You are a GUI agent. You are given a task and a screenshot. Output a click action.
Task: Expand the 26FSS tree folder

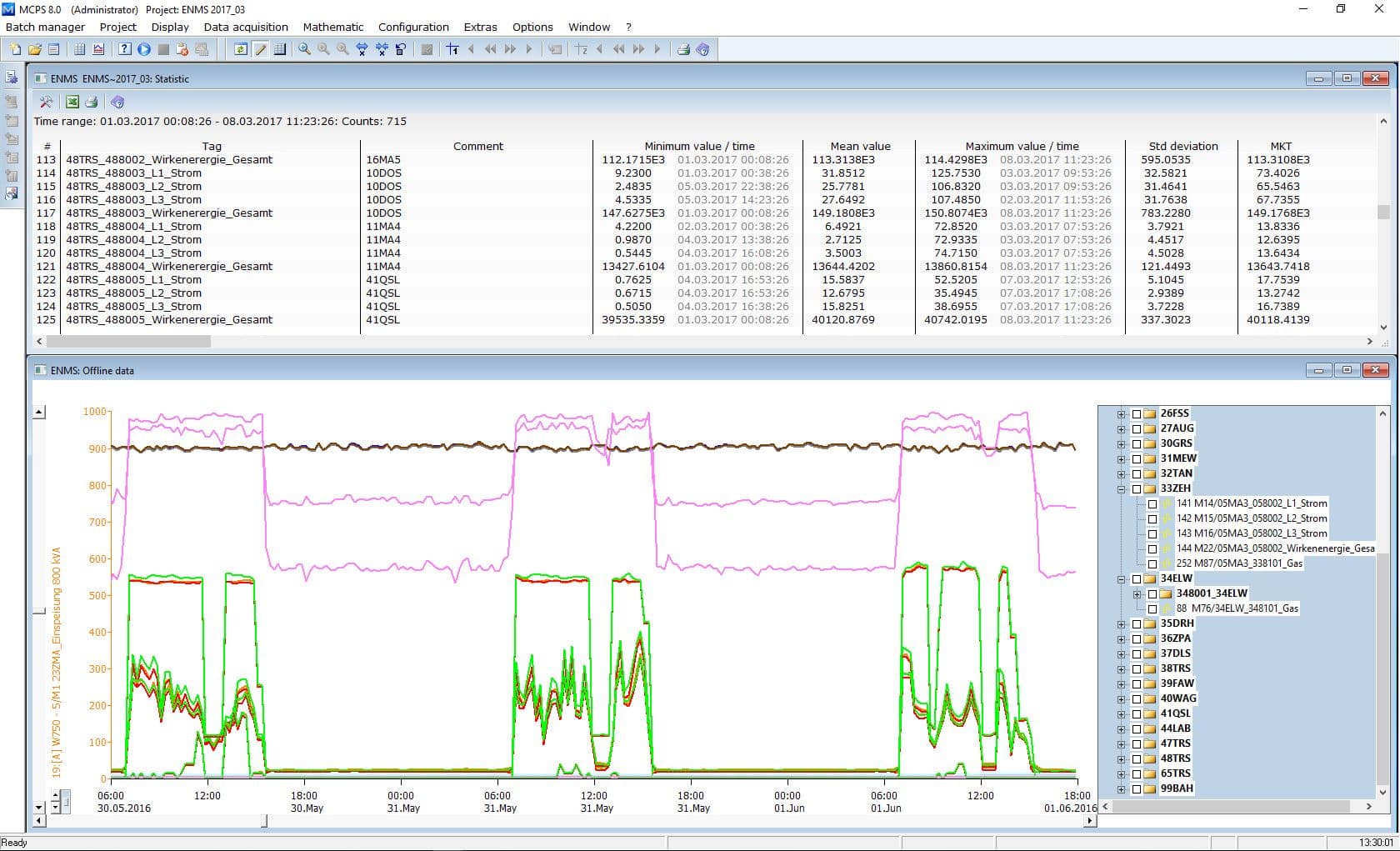tap(1121, 413)
